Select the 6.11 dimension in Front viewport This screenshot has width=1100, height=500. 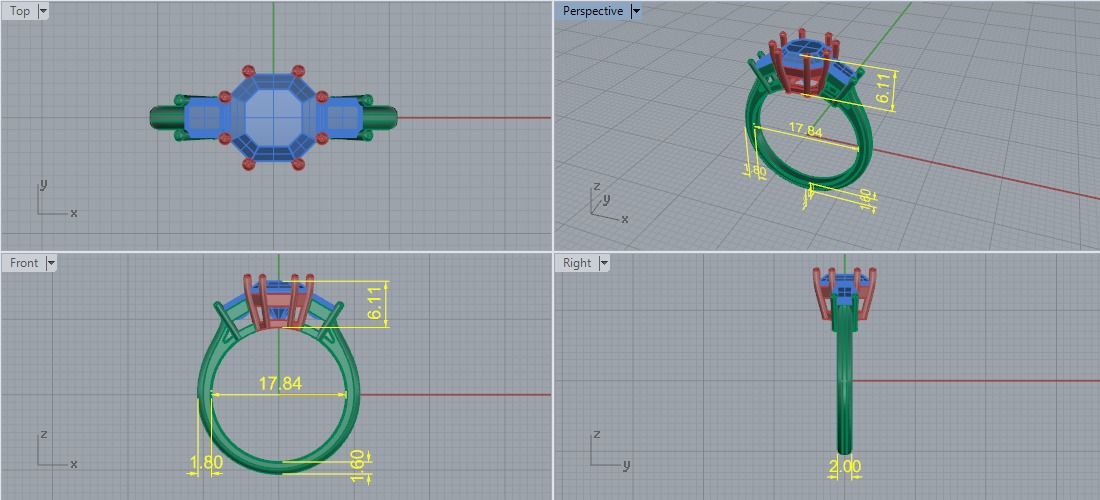pyautogui.click(x=376, y=304)
